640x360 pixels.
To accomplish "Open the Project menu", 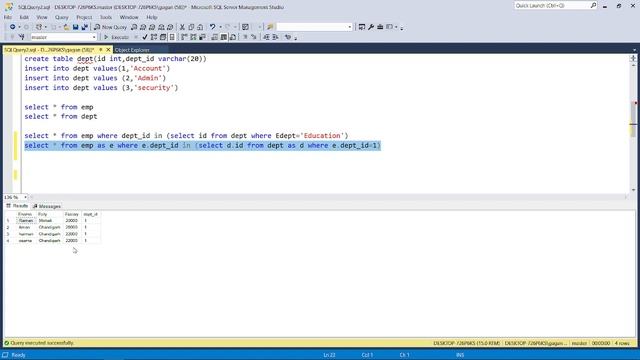I will click(84, 17).
